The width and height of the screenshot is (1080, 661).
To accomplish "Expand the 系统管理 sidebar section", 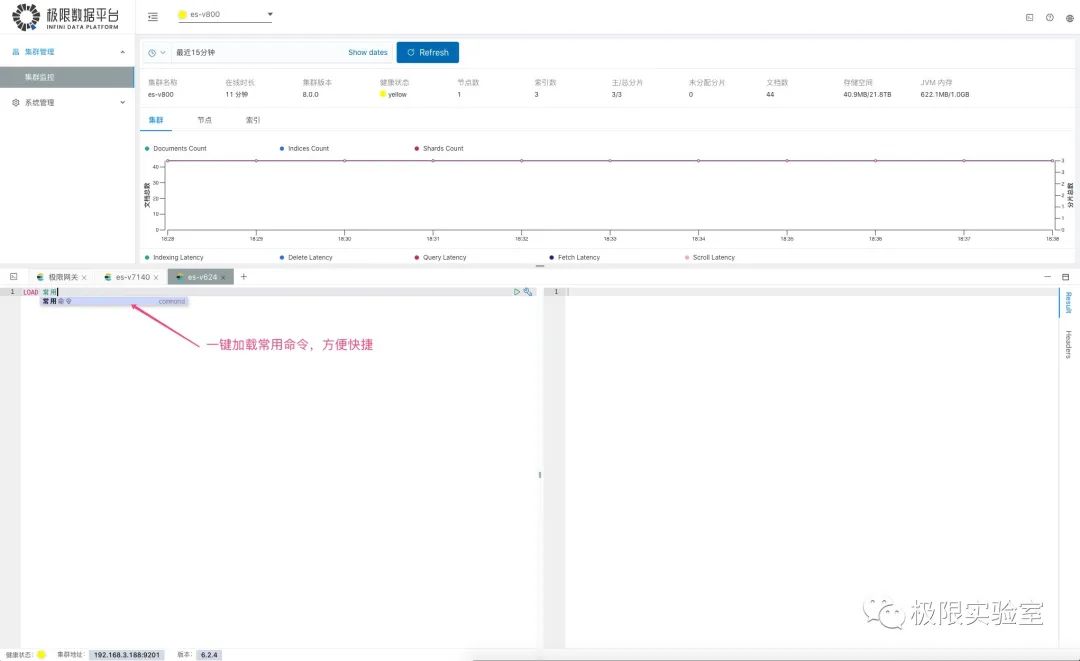I will tap(123, 103).
